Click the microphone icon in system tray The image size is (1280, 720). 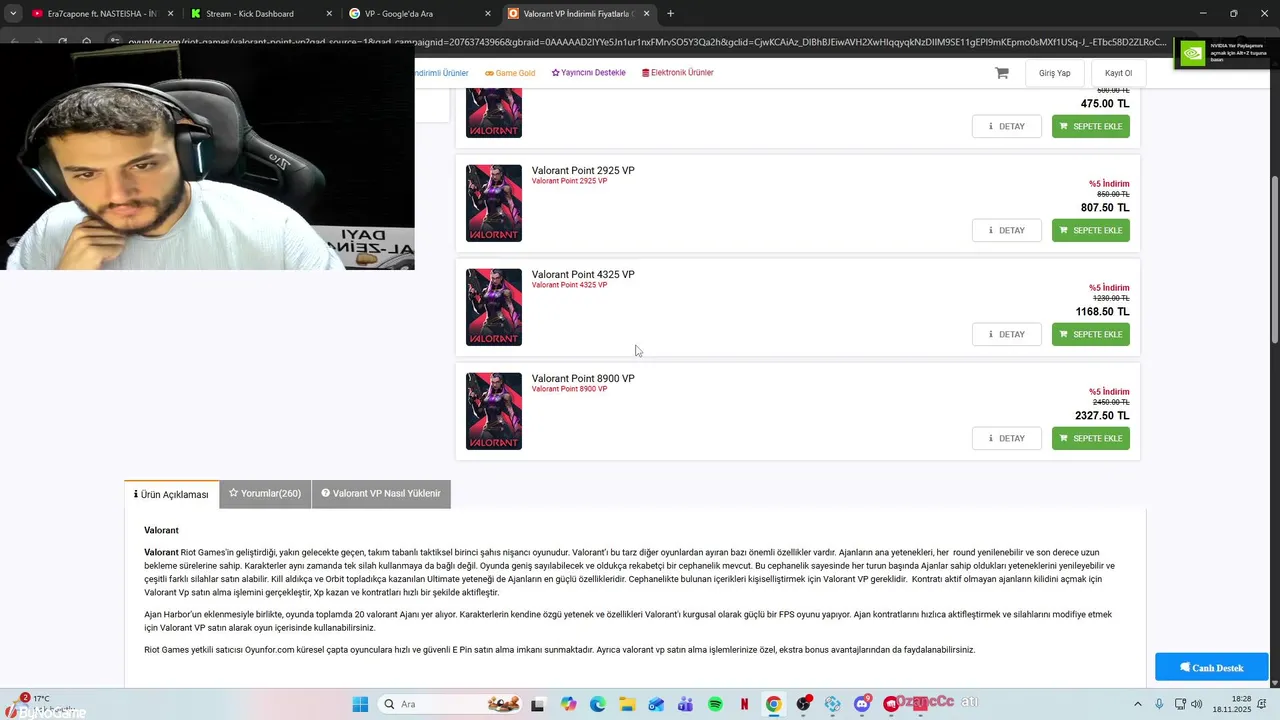(x=1159, y=704)
